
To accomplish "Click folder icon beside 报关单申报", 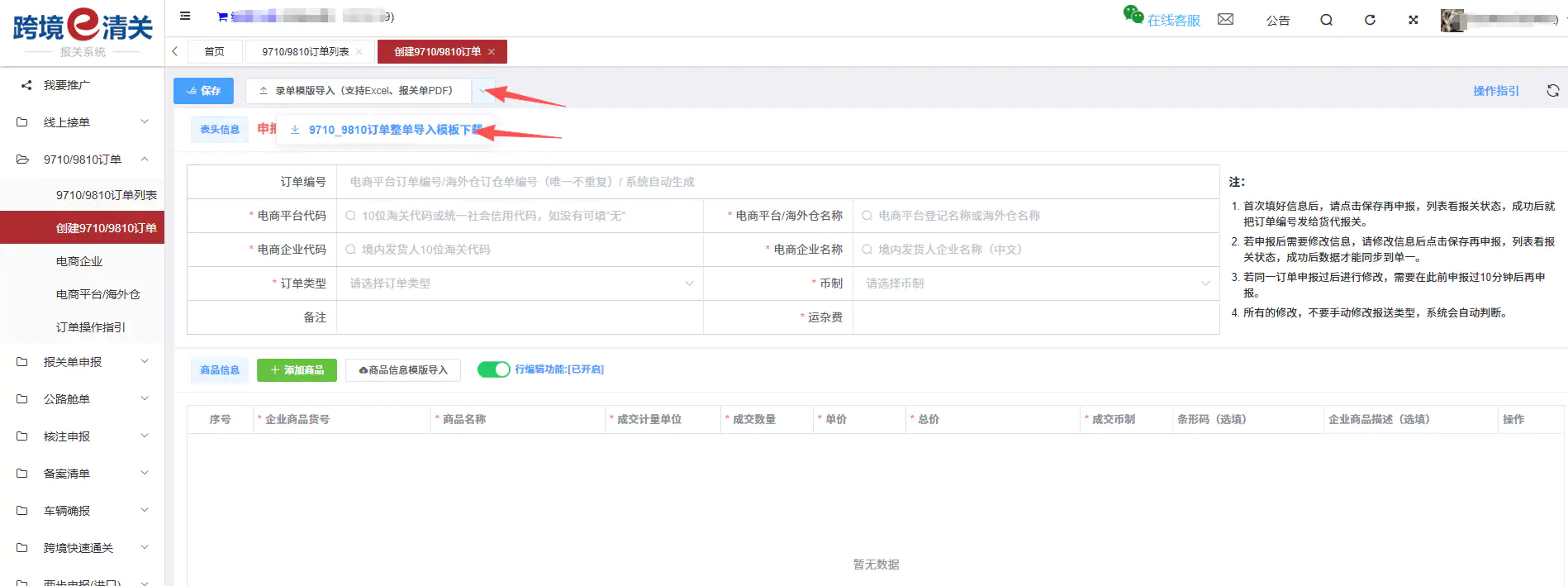I will coord(22,362).
